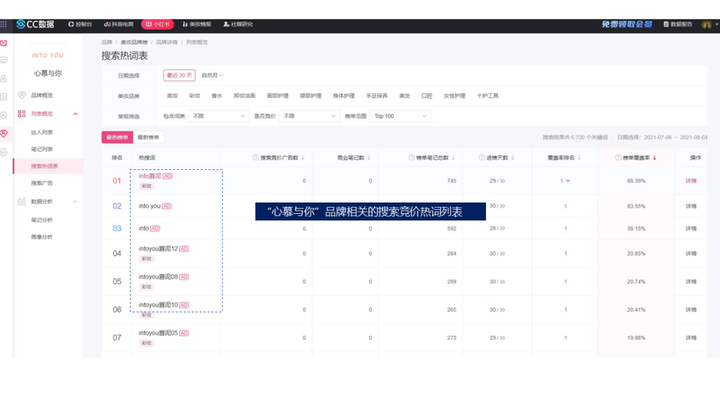Open the 控制台 console nav item

click(x=80, y=24)
